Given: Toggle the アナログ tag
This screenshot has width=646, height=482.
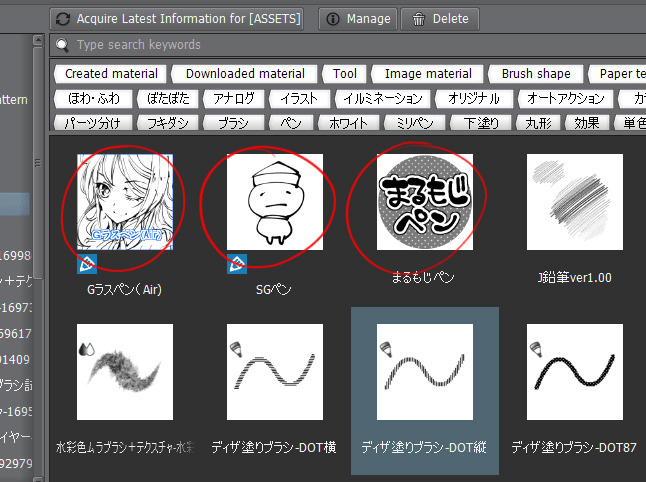Looking at the screenshot, I should 234,98.
